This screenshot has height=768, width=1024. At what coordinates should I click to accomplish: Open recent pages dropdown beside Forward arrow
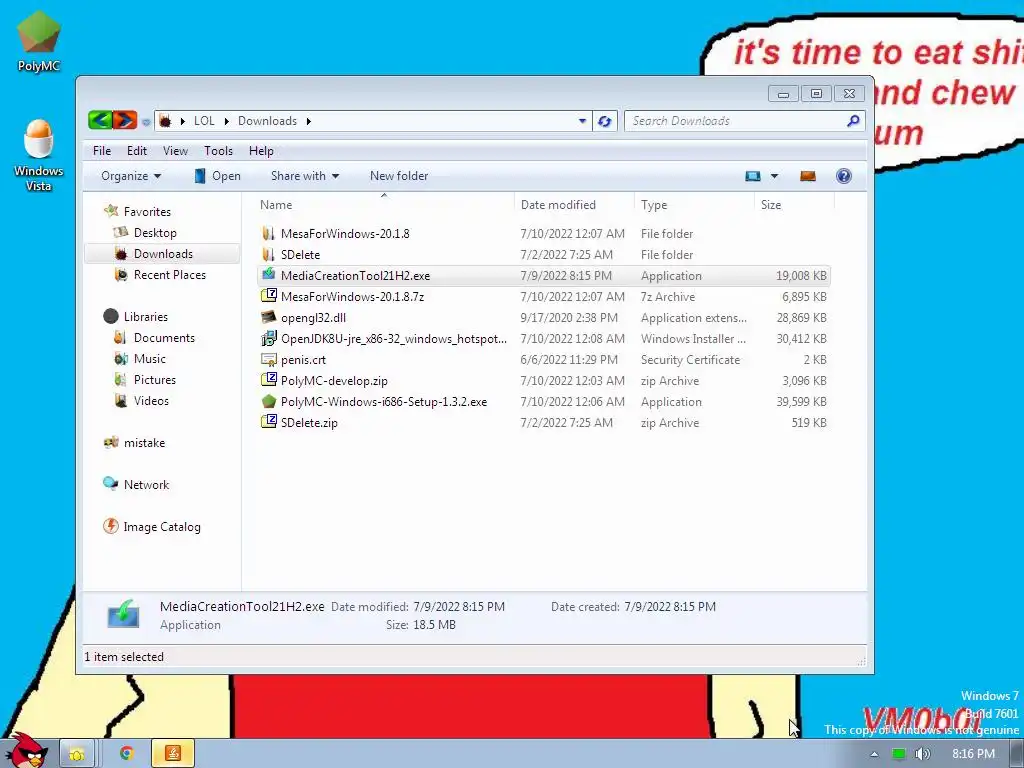146,121
